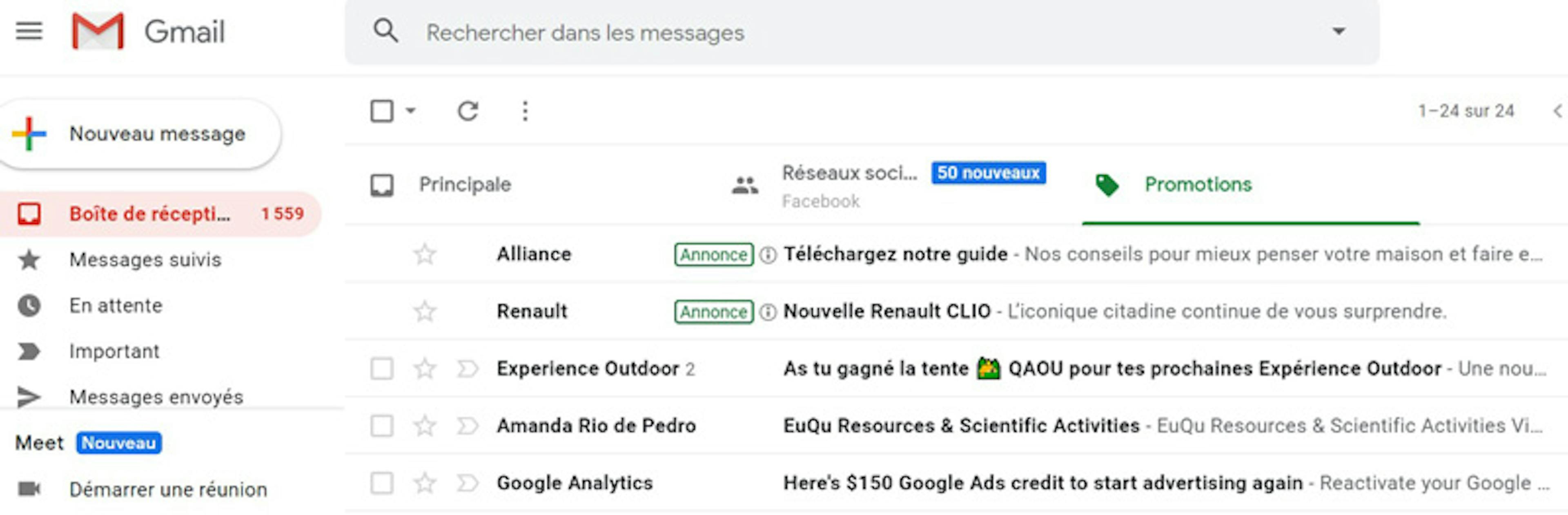This screenshot has height=515, width=1568.
Task: Open the Gmail main menu (hamburger icon)
Action: click(x=28, y=30)
